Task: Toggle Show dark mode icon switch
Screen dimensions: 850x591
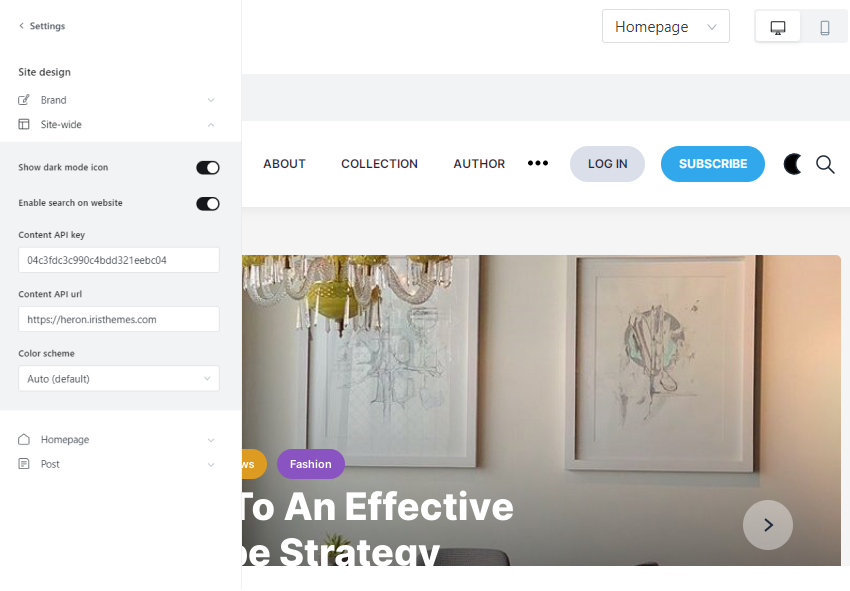Action: click(x=208, y=168)
